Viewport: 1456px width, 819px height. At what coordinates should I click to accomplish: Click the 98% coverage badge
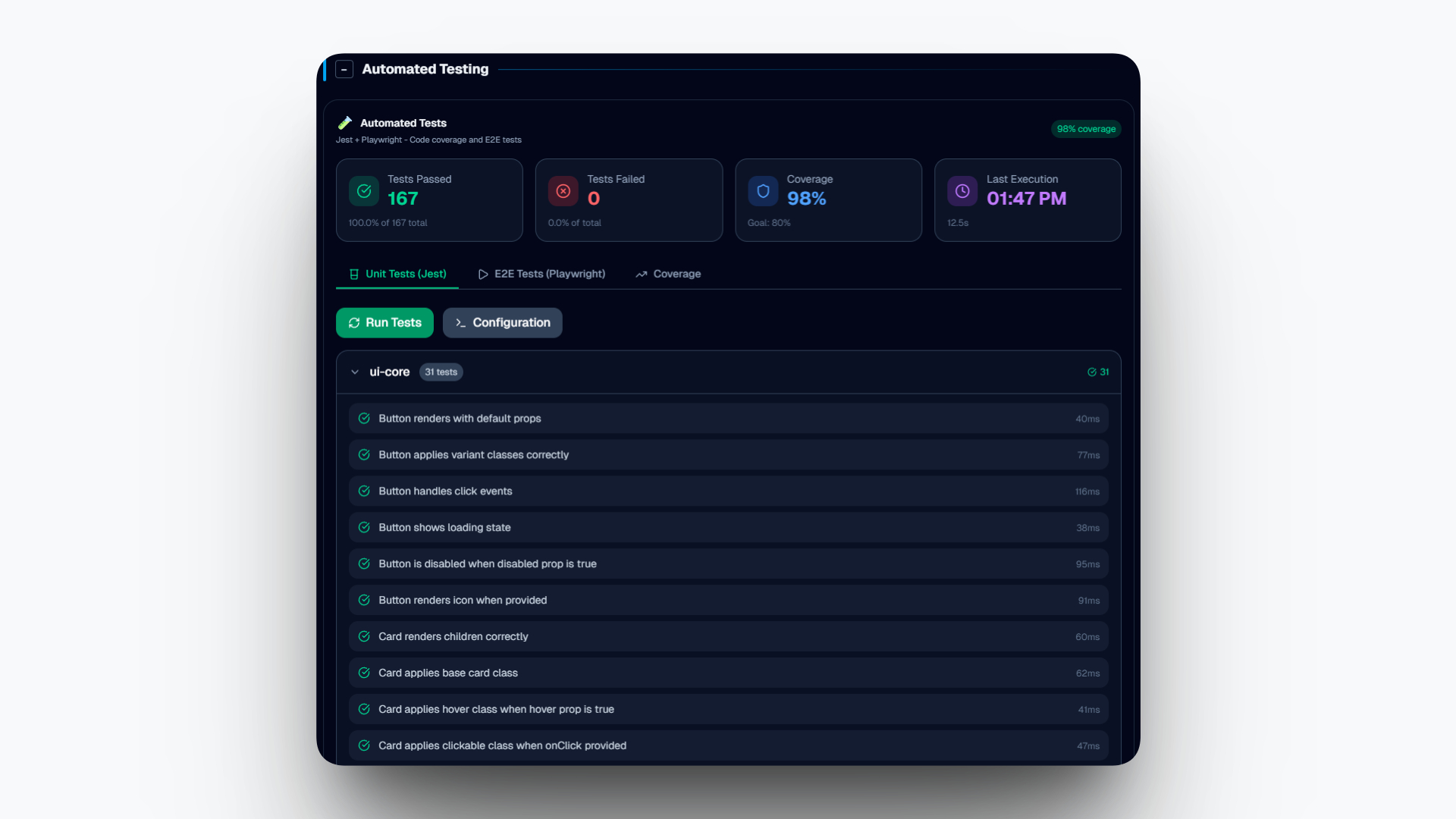click(x=1085, y=129)
